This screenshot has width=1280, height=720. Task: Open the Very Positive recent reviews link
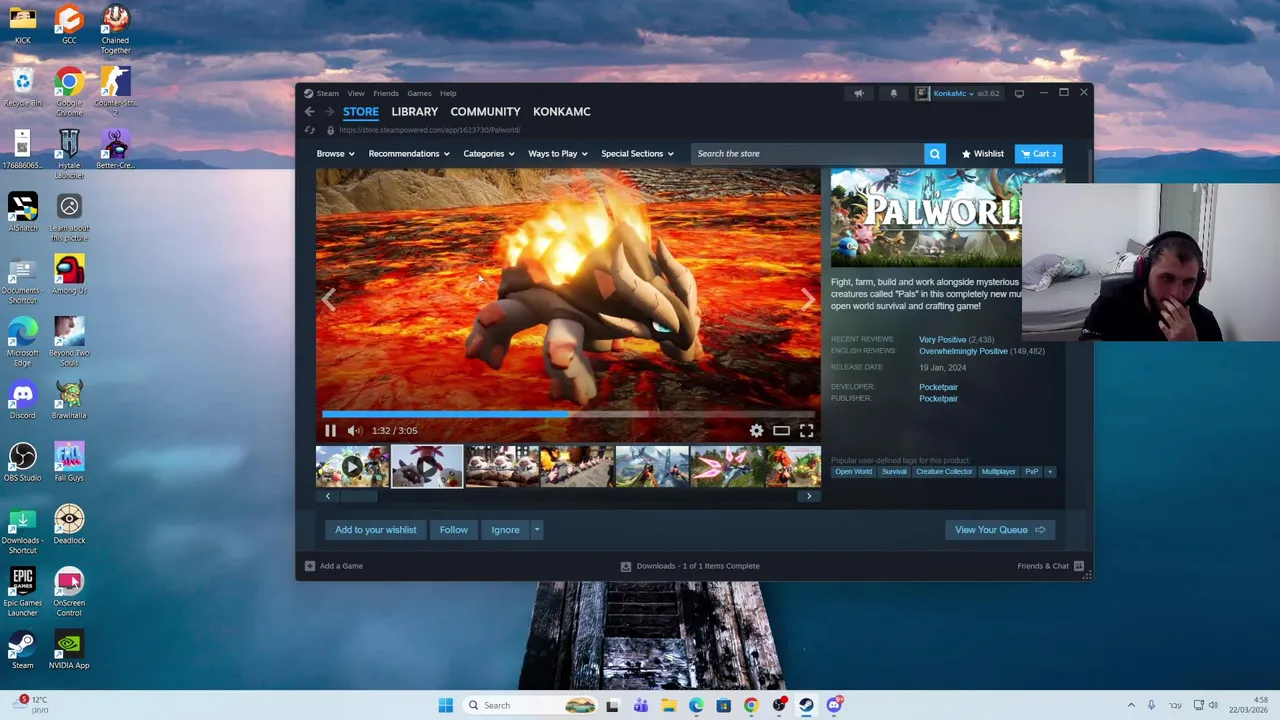942,340
